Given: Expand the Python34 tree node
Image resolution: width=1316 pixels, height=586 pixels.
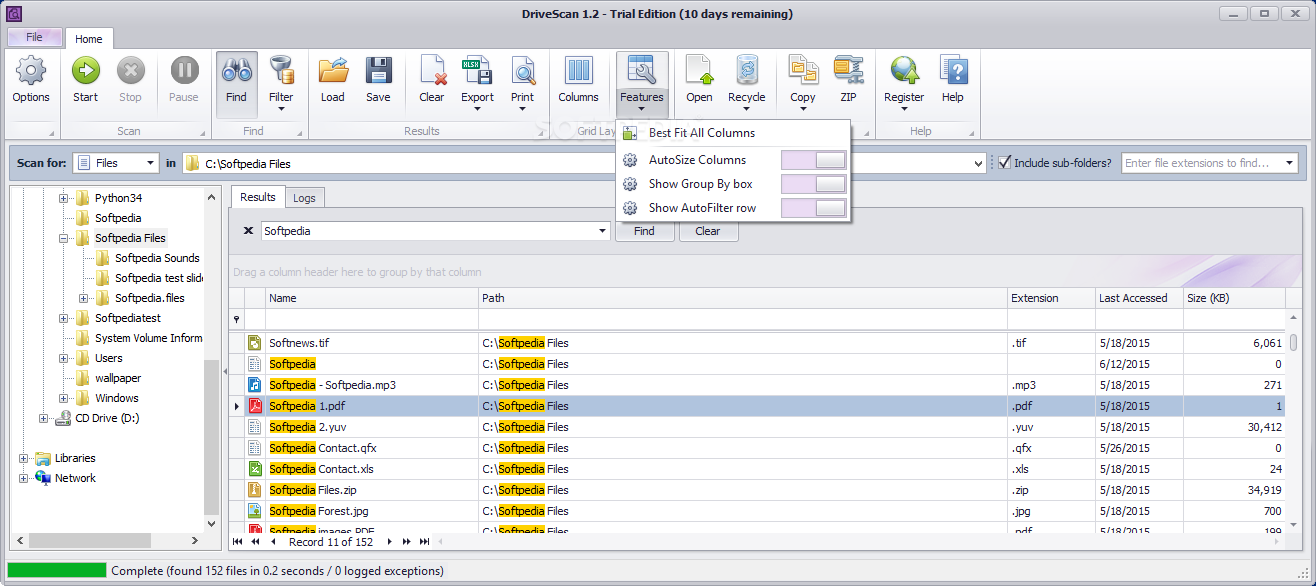Looking at the screenshot, I should point(64,198).
